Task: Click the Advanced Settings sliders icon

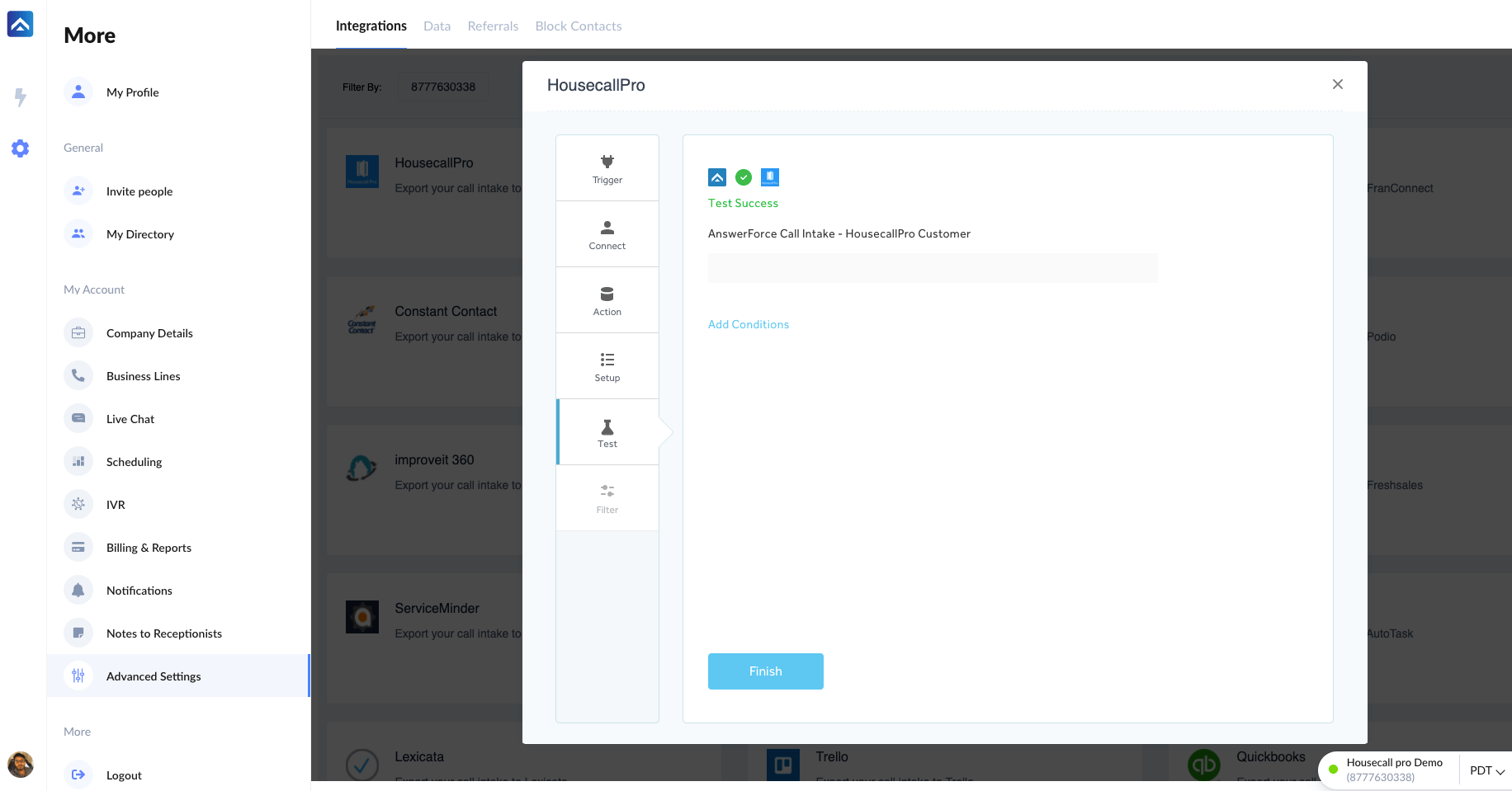Action: click(78, 676)
